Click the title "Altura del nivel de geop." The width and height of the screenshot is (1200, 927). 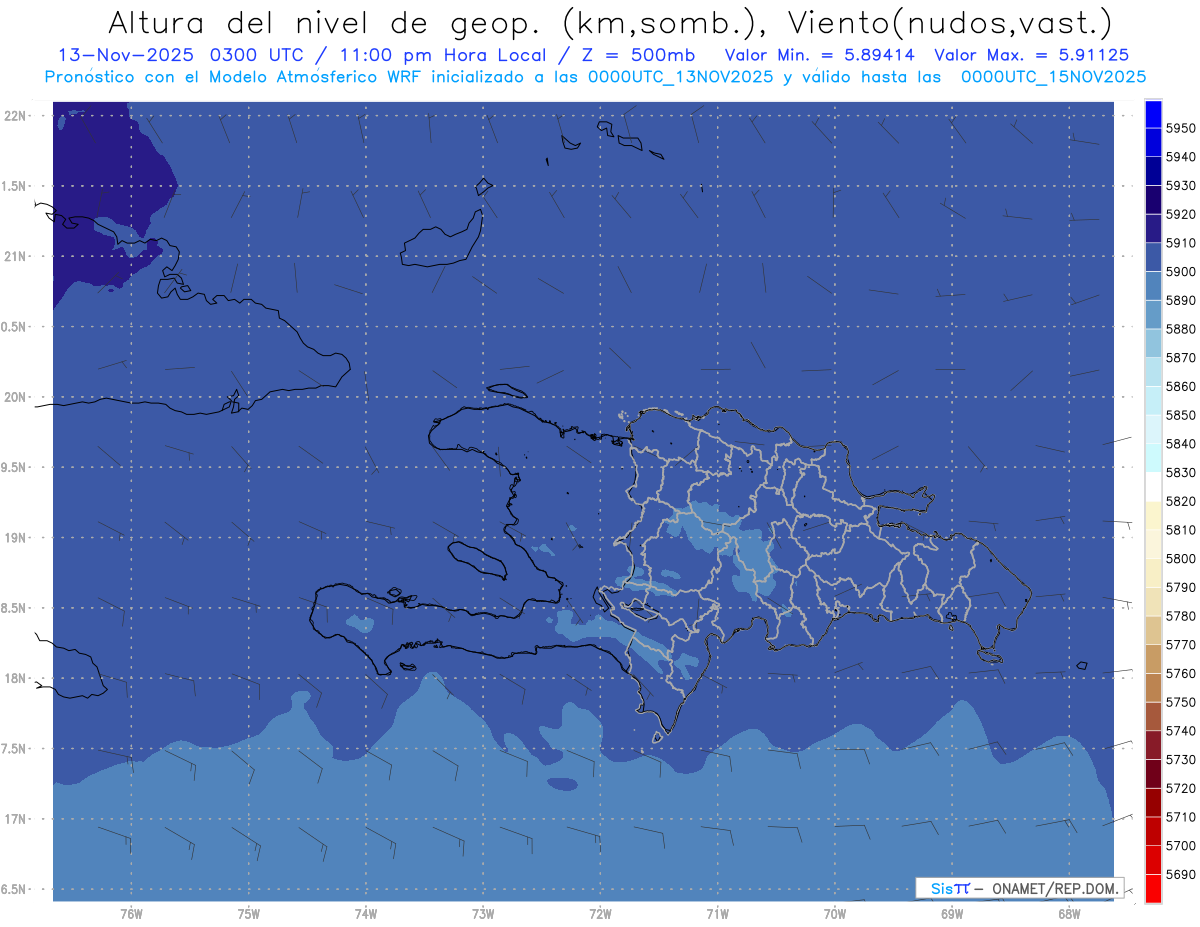click(324, 23)
